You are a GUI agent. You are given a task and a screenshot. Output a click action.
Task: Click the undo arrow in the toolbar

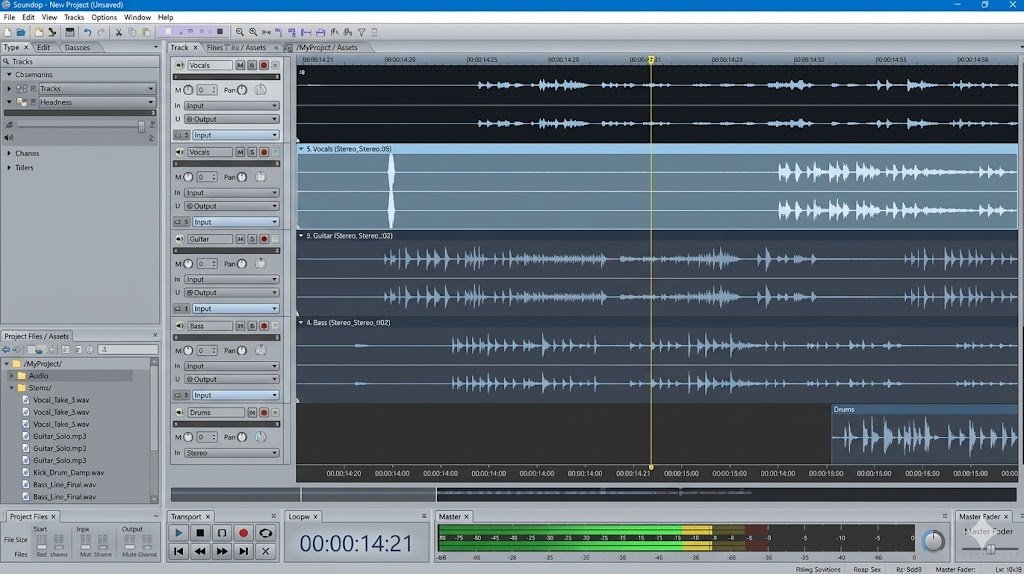(87, 32)
